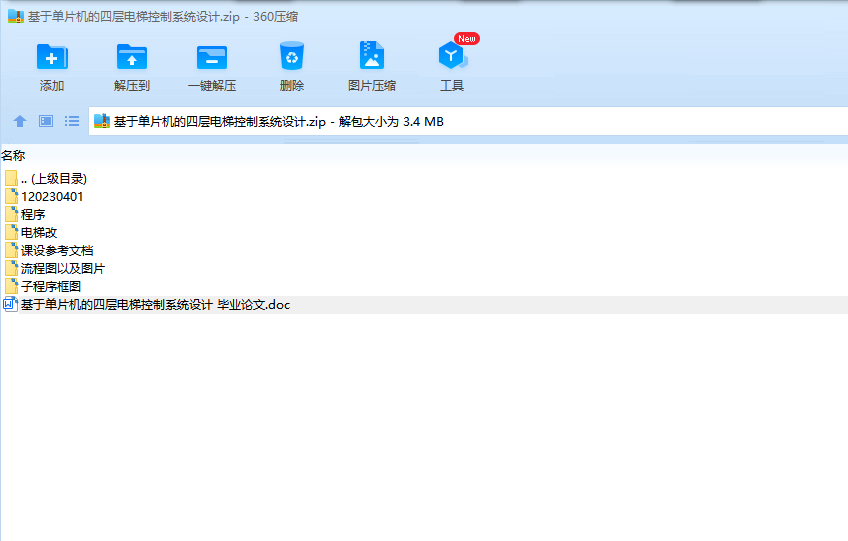Click the zip archive icon in the address bar
Image resolution: width=848 pixels, height=541 pixels.
click(x=102, y=121)
